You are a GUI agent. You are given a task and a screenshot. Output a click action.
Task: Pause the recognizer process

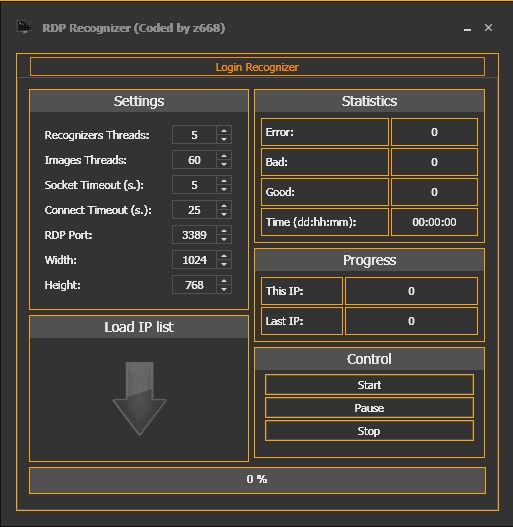[x=369, y=408]
